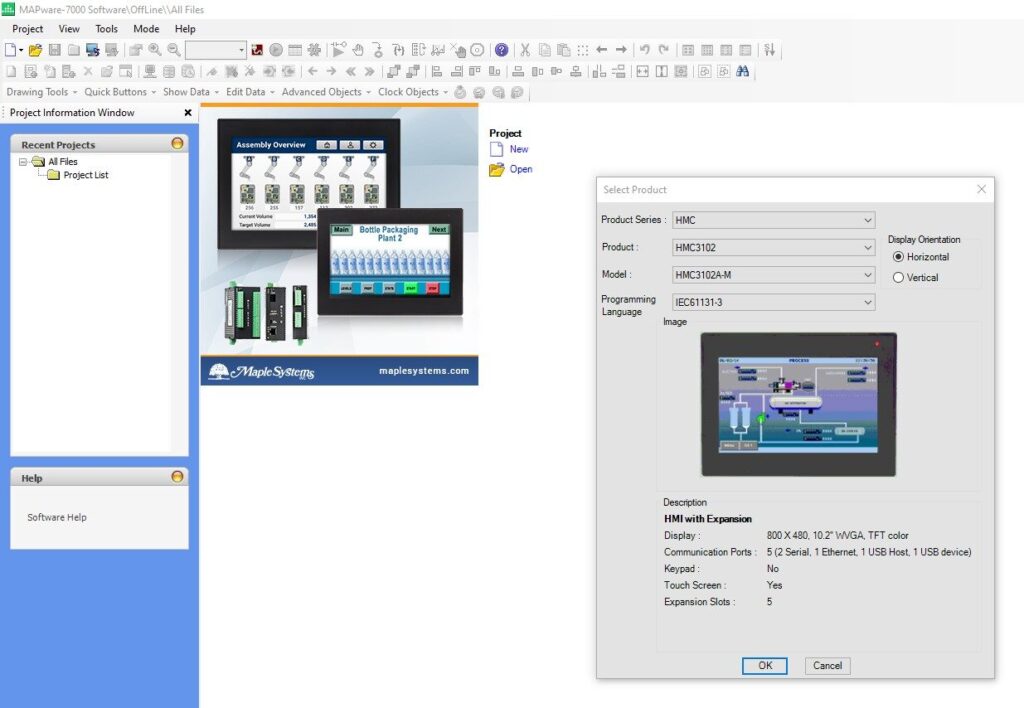Image resolution: width=1024 pixels, height=708 pixels.
Task: Click the double right chevron icon
Action: coord(370,72)
